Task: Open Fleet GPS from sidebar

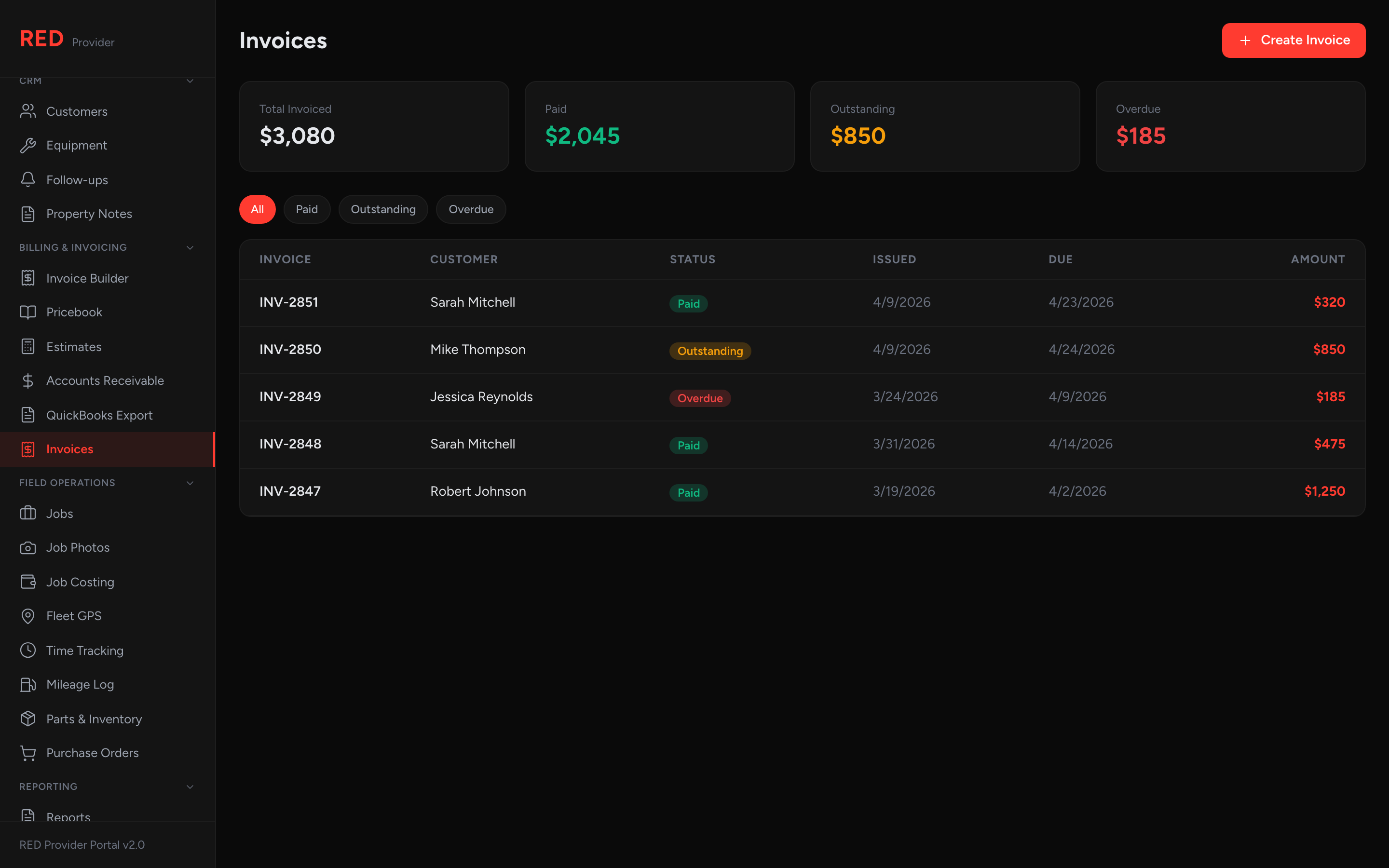Action: 108,616
